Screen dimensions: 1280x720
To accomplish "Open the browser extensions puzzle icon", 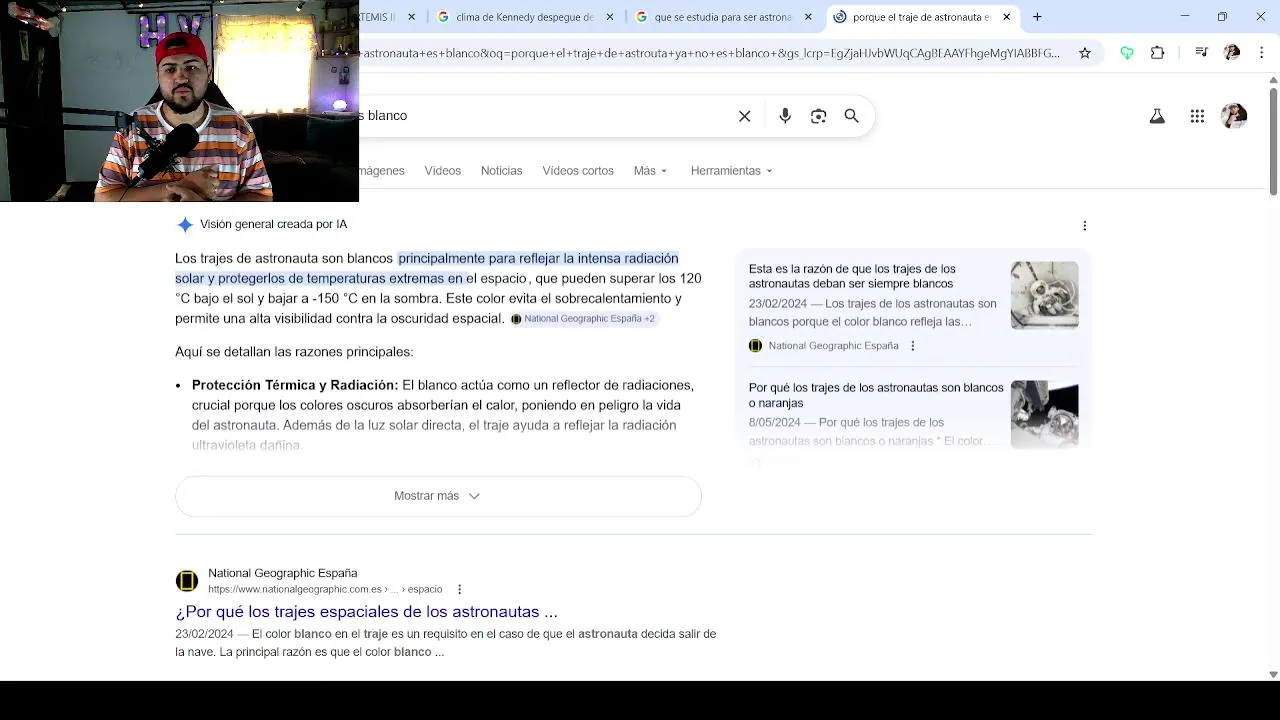I will [1157, 53].
